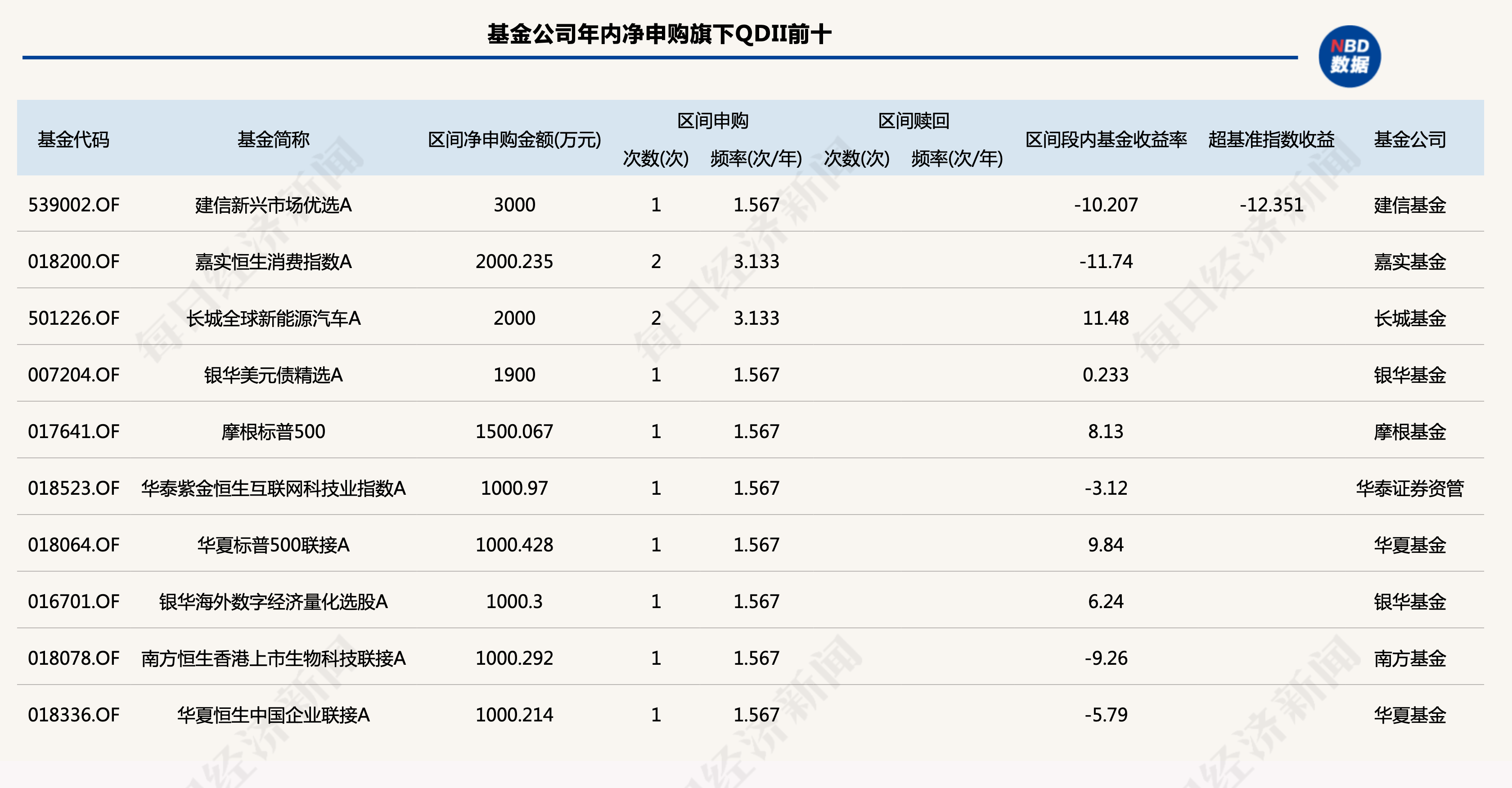
Task: Click the 区间净申购金额(万元) column header
Action: pyautogui.click(x=514, y=139)
